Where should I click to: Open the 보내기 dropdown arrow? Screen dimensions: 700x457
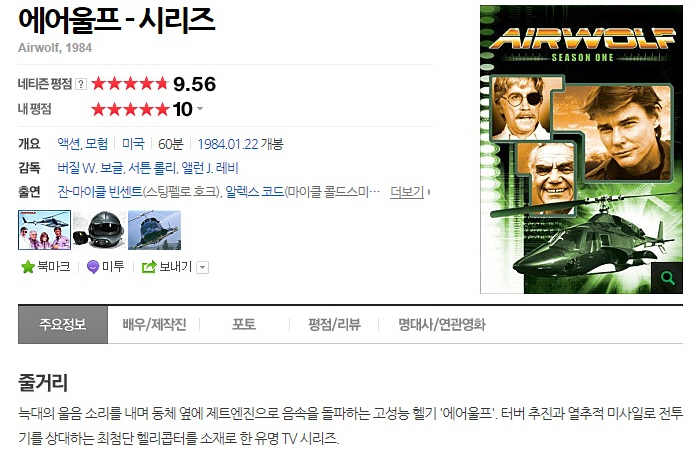click(x=202, y=267)
